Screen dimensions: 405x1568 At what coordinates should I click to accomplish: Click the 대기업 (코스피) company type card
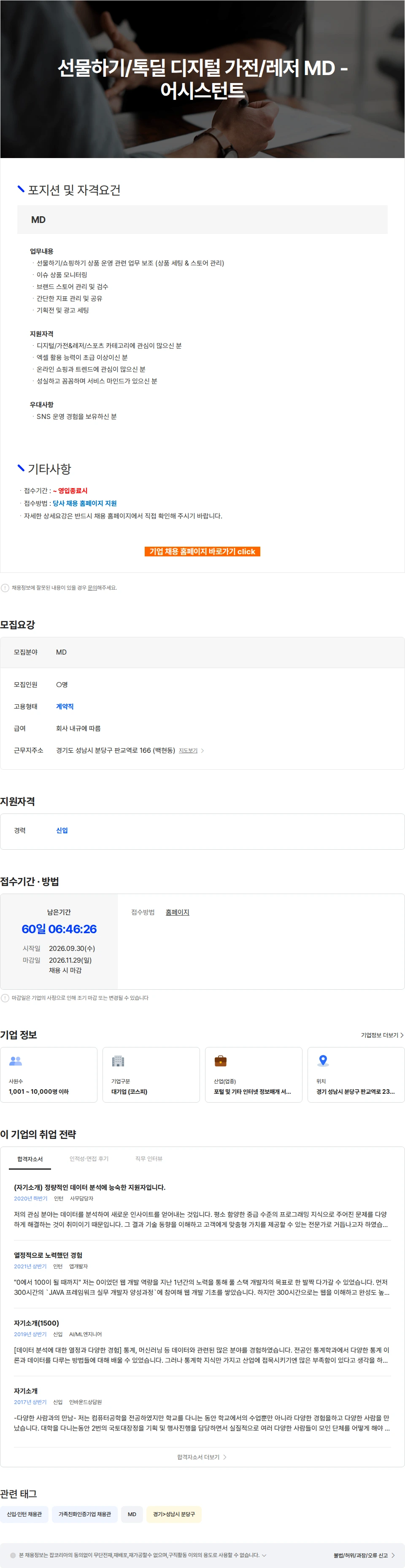[151, 1075]
